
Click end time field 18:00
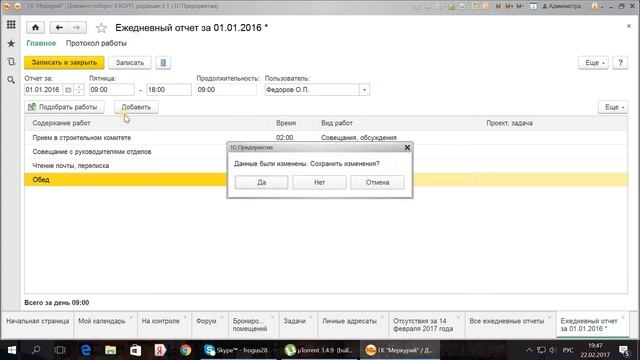point(169,89)
